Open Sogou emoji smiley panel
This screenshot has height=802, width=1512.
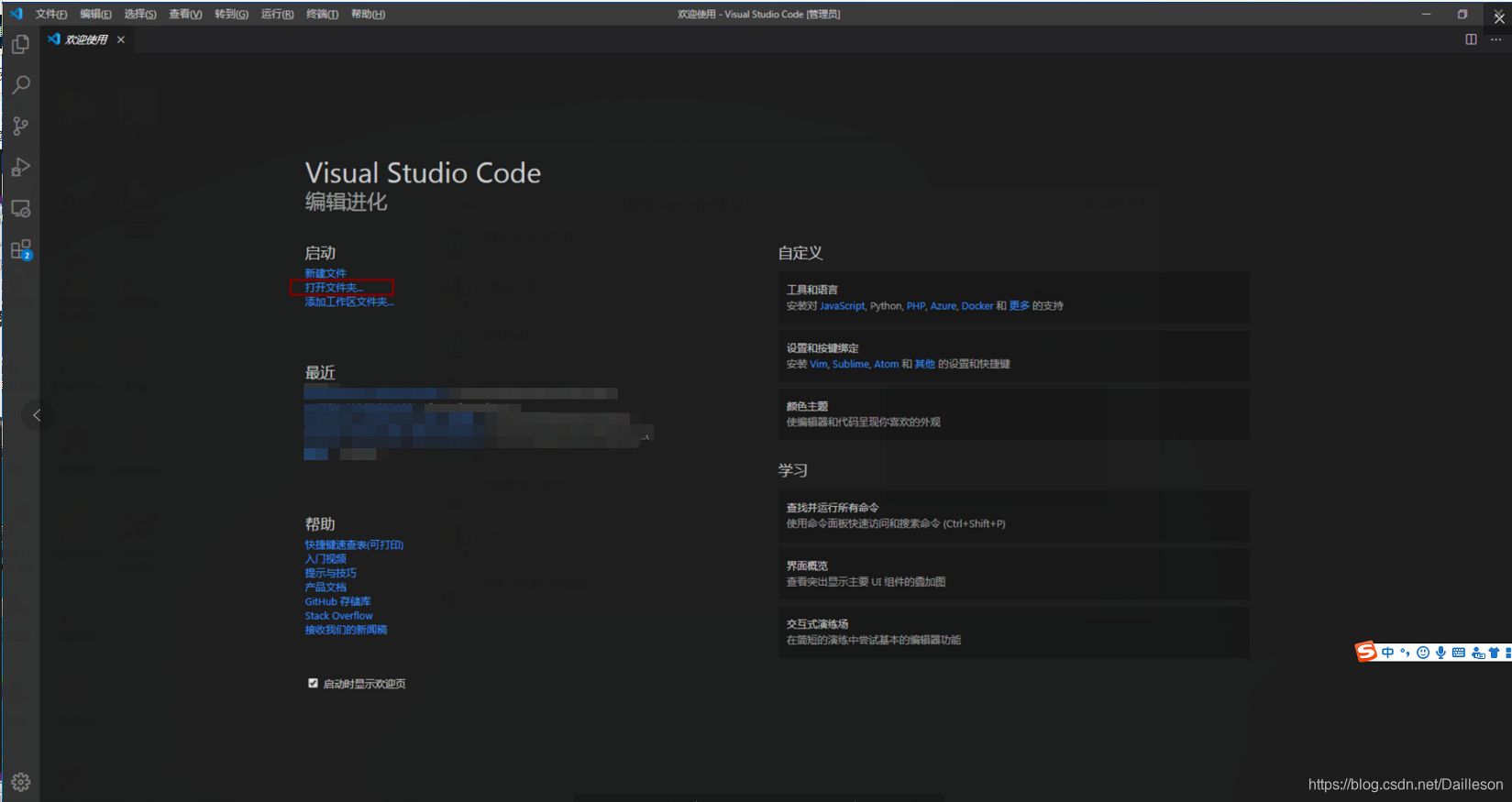[x=1423, y=653]
